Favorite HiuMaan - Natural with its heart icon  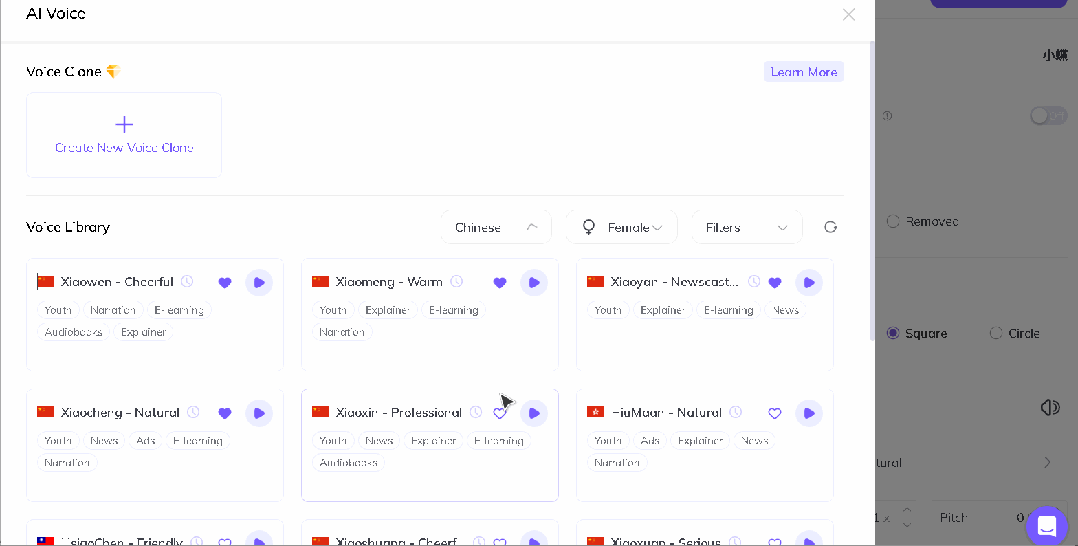coord(775,413)
